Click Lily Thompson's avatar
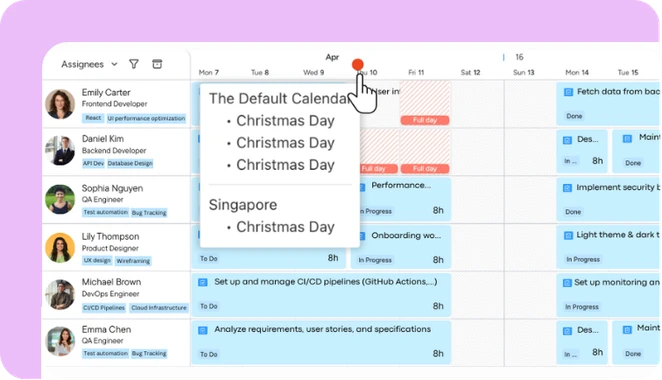Image resolution: width=662 pixels, height=380 pixels. (x=60, y=247)
